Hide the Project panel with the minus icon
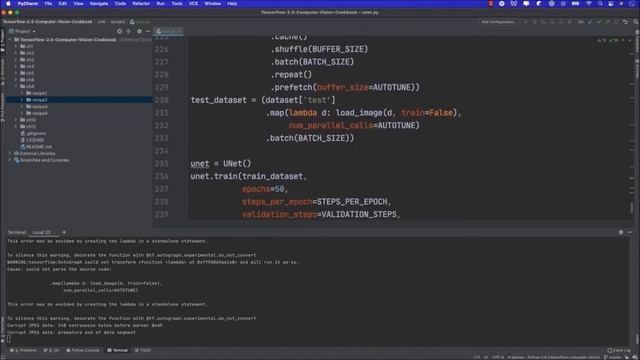This screenshot has width=640, height=360. tap(148, 31)
